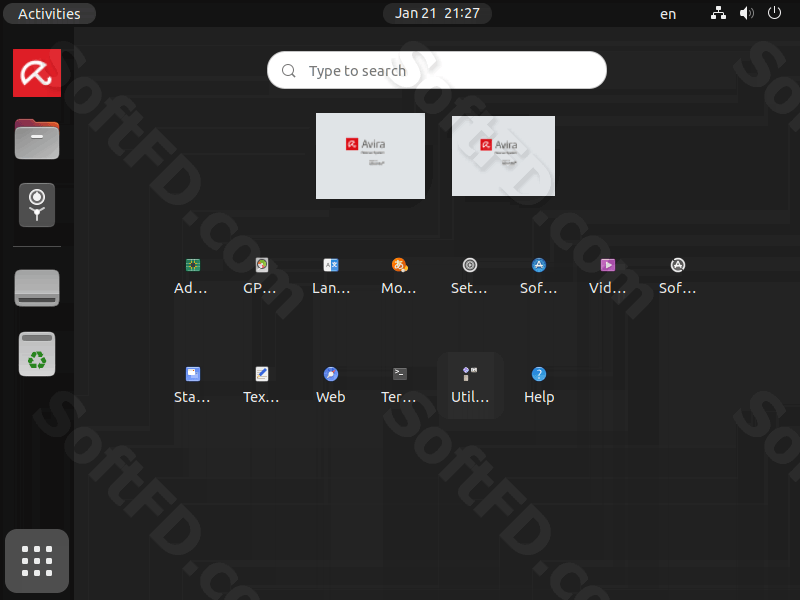The height and width of the screenshot is (600, 800).
Task: Open the clock showing Jan 21 21:27
Action: point(437,13)
